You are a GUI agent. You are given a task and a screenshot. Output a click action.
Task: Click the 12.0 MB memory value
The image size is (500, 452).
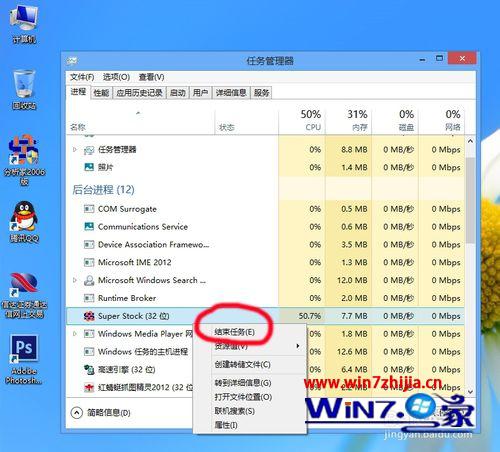[352, 280]
